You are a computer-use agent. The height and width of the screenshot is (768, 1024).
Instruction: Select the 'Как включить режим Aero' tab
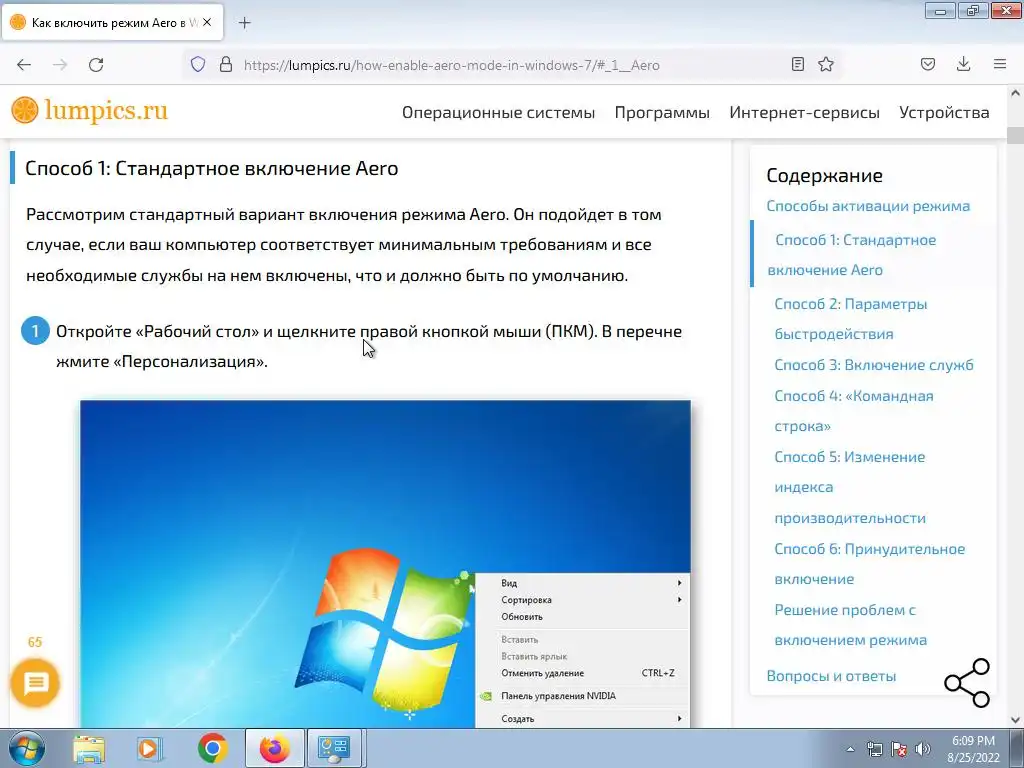click(112, 22)
